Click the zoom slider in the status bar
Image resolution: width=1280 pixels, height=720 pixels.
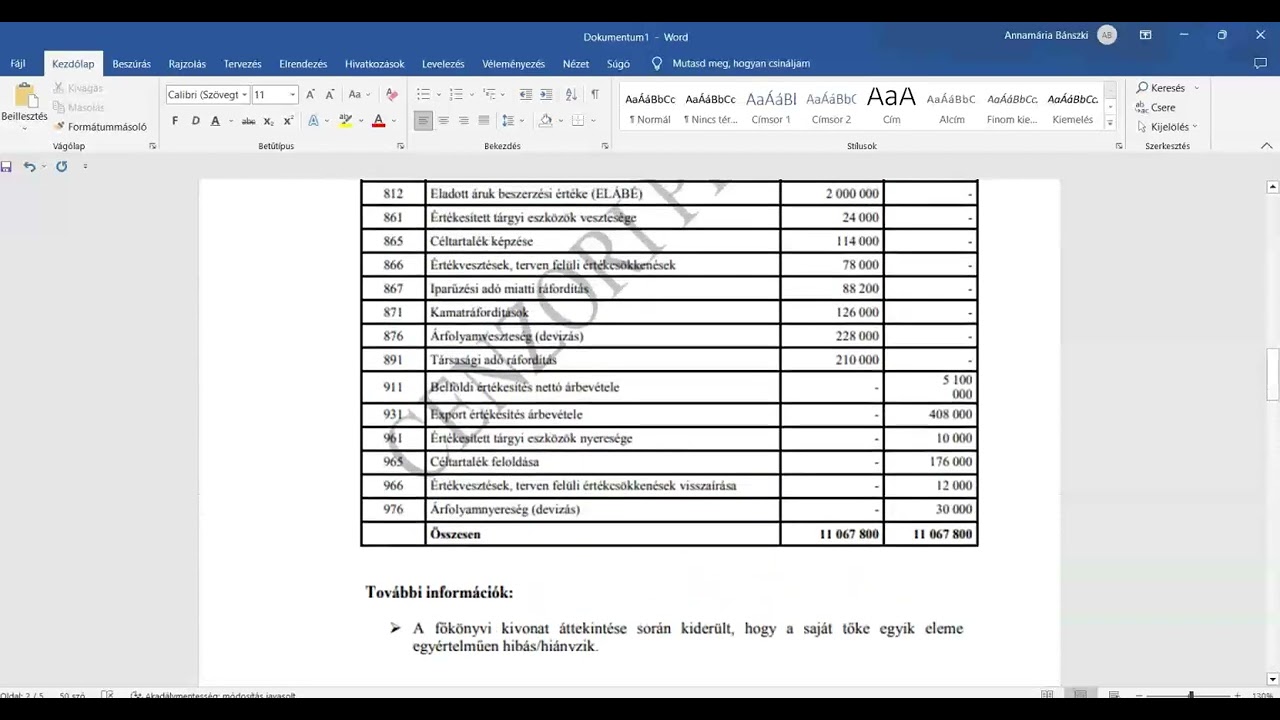pos(1190,695)
